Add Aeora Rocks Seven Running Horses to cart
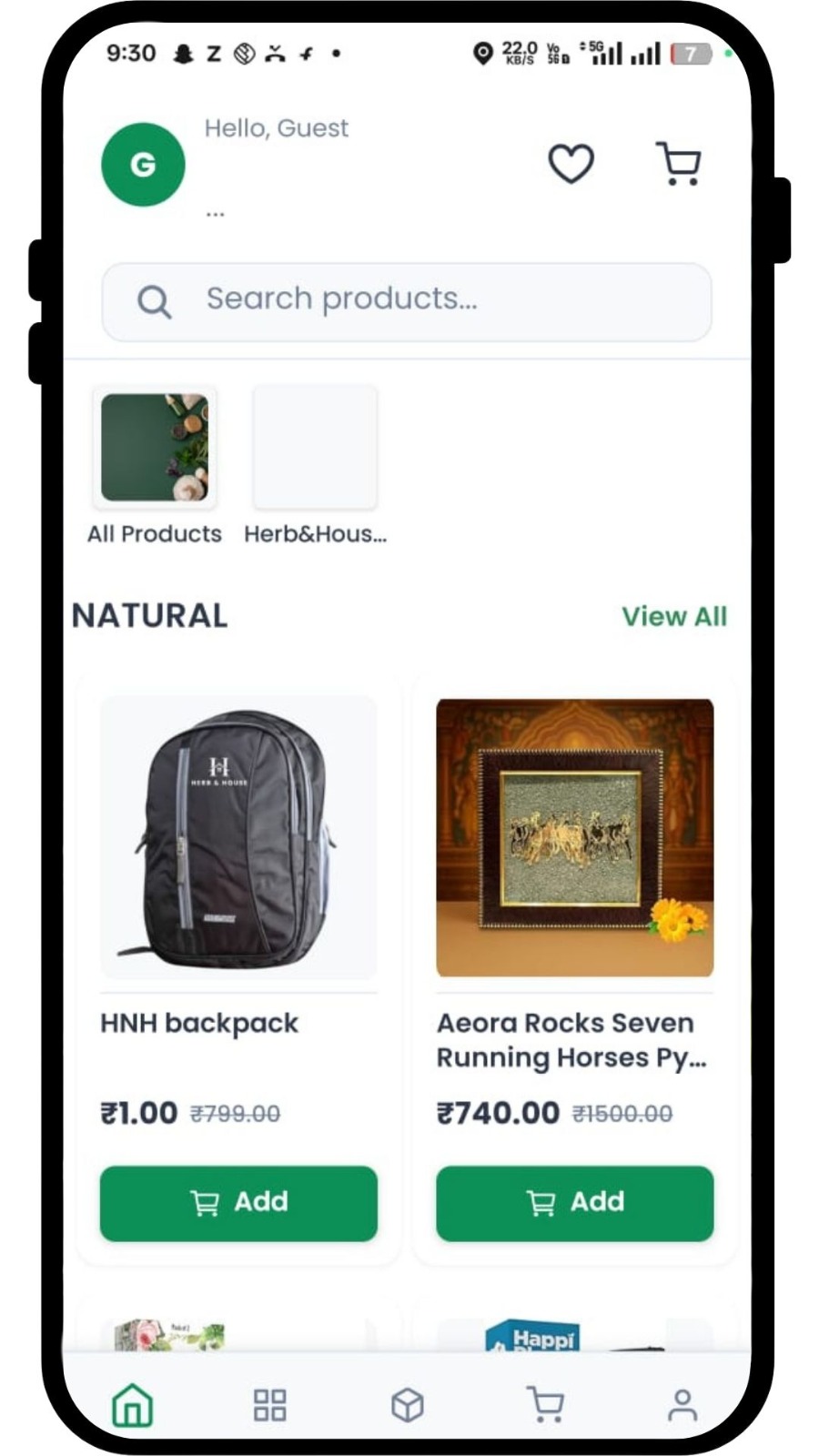 [575, 1203]
